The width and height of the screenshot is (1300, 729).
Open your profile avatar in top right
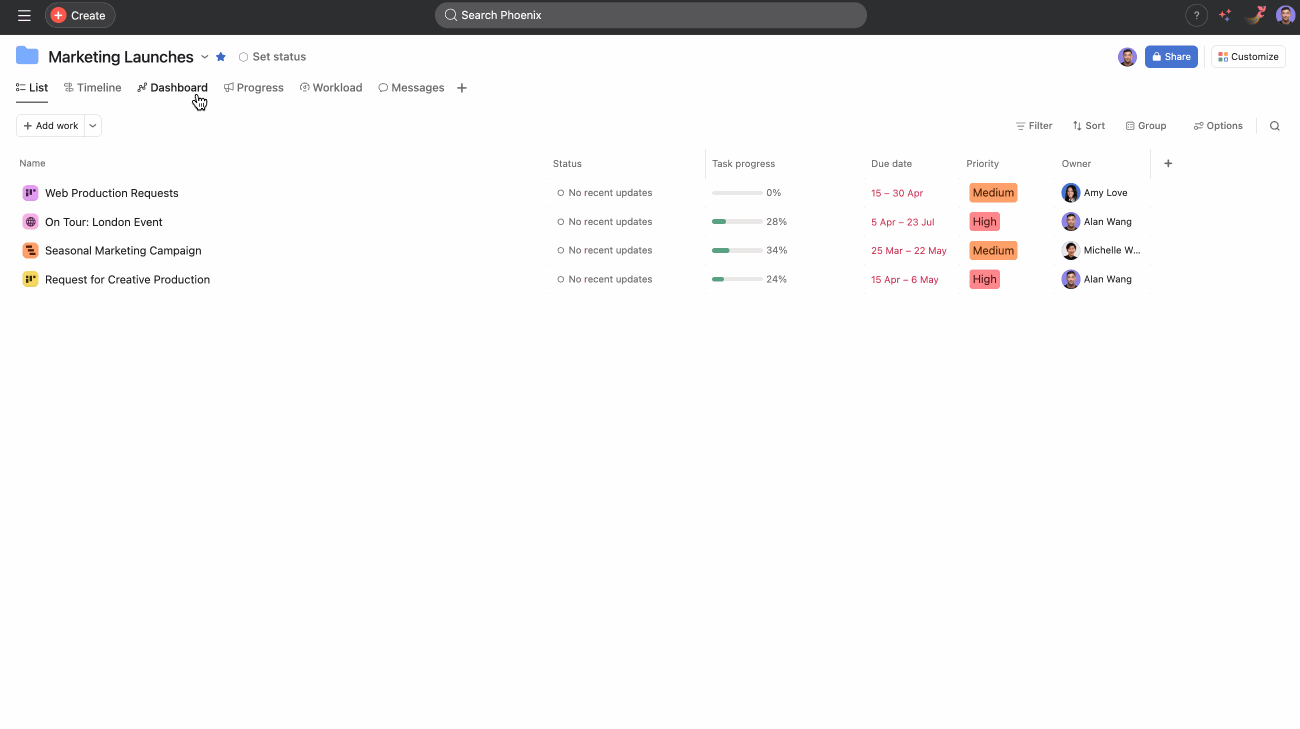(x=1285, y=15)
